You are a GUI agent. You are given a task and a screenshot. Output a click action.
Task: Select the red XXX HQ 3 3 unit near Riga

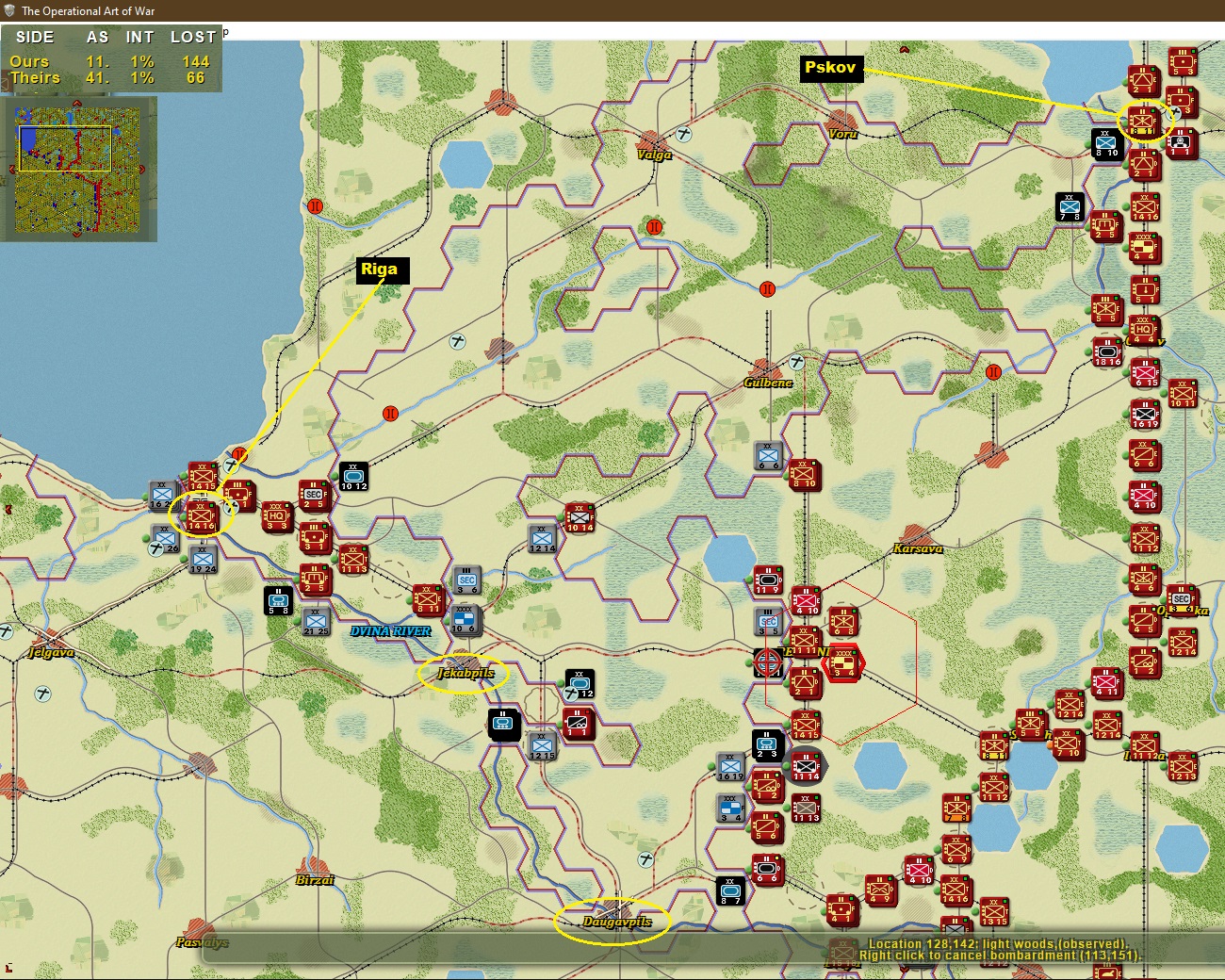[x=277, y=516]
